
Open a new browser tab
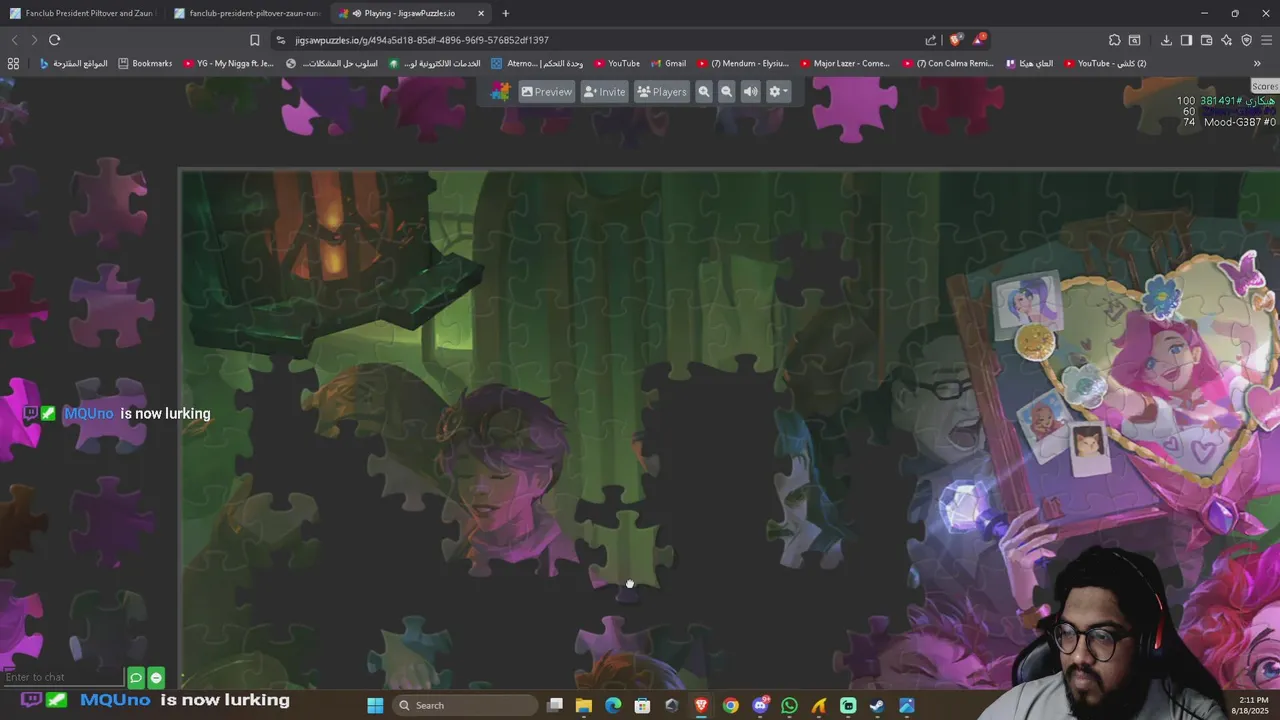505,13
